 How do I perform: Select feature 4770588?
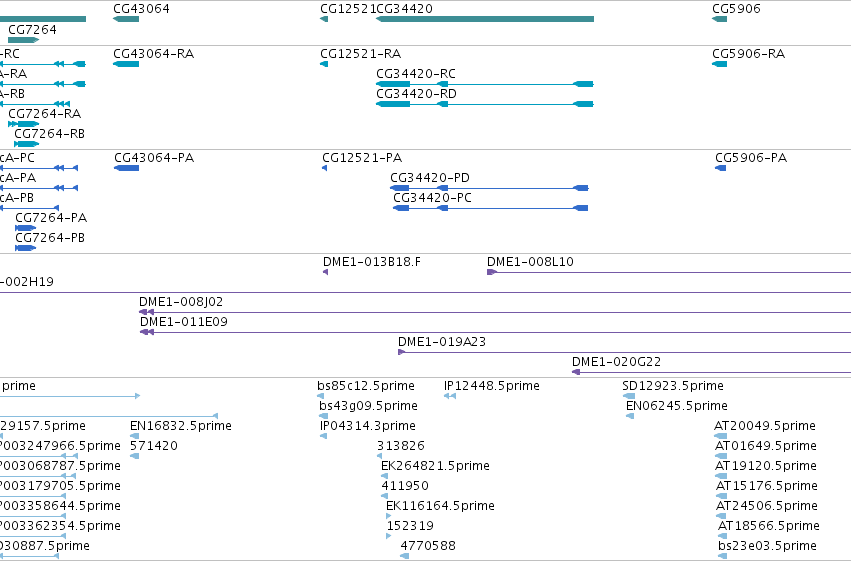tap(428, 547)
